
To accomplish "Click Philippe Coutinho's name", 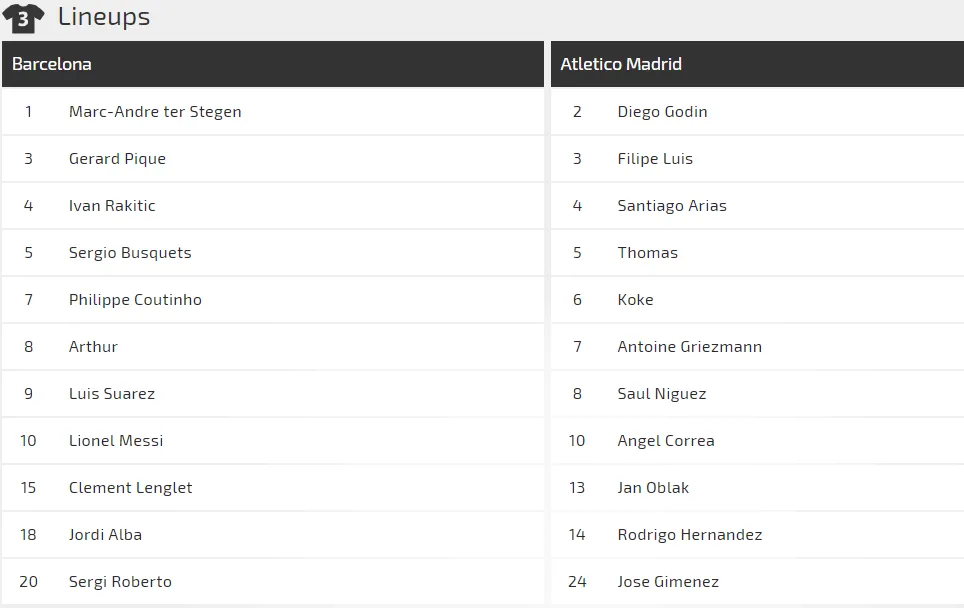I will [x=135, y=300].
